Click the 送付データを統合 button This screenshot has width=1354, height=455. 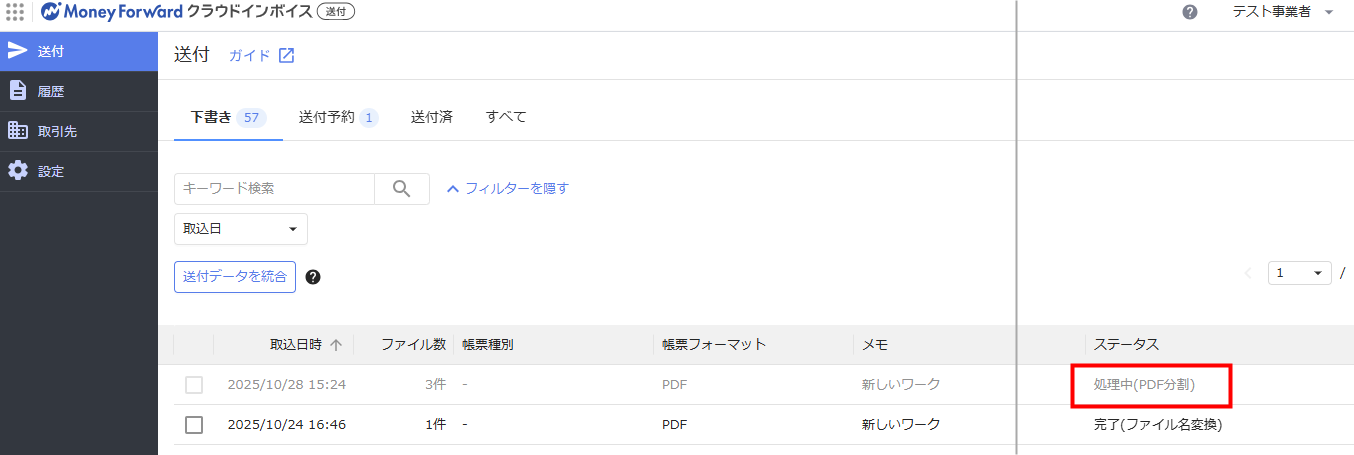pyautogui.click(x=235, y=277)
